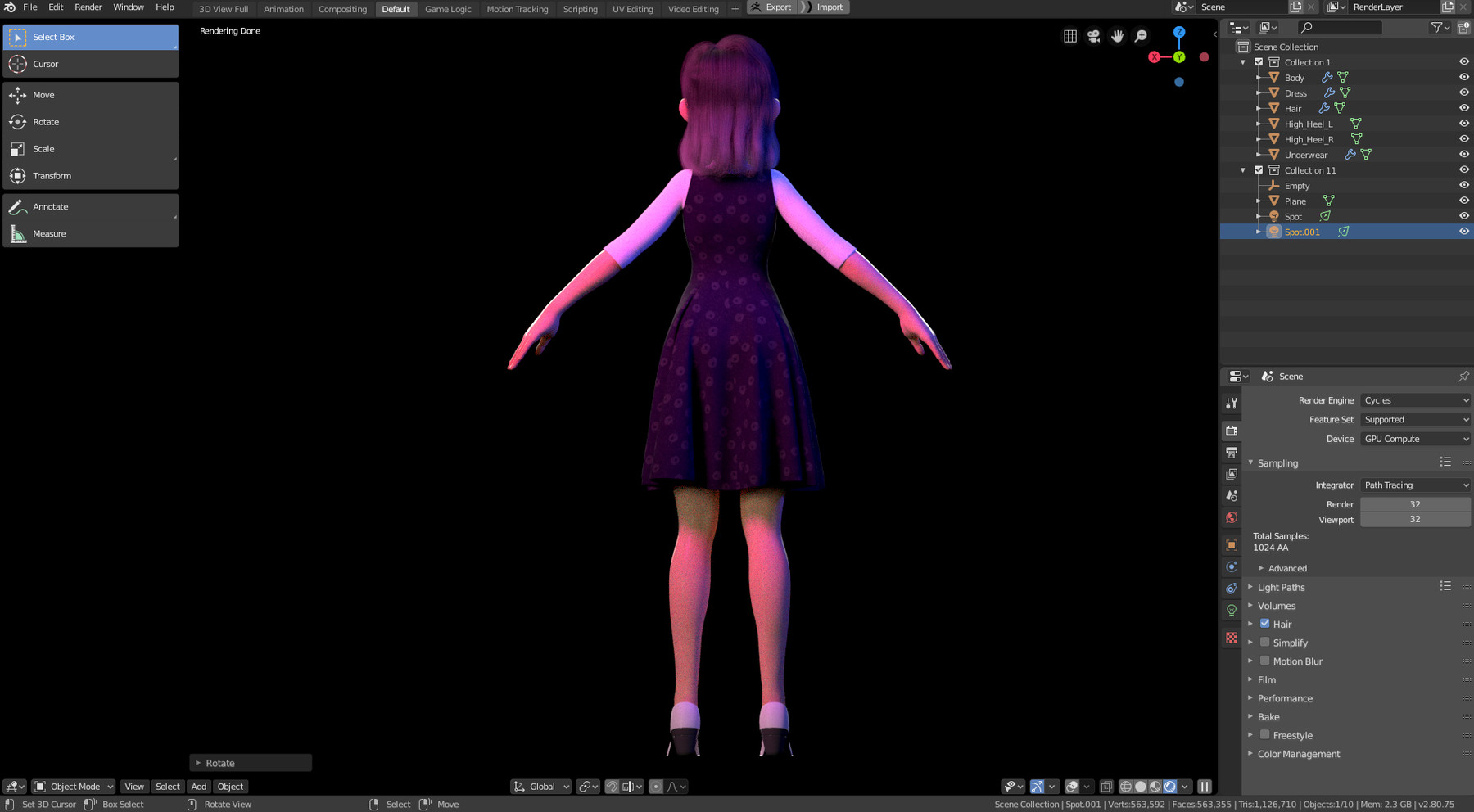Hide the Hair object in outliner
This screenshot has height=812, width=1474.
tap(1464, 108)
